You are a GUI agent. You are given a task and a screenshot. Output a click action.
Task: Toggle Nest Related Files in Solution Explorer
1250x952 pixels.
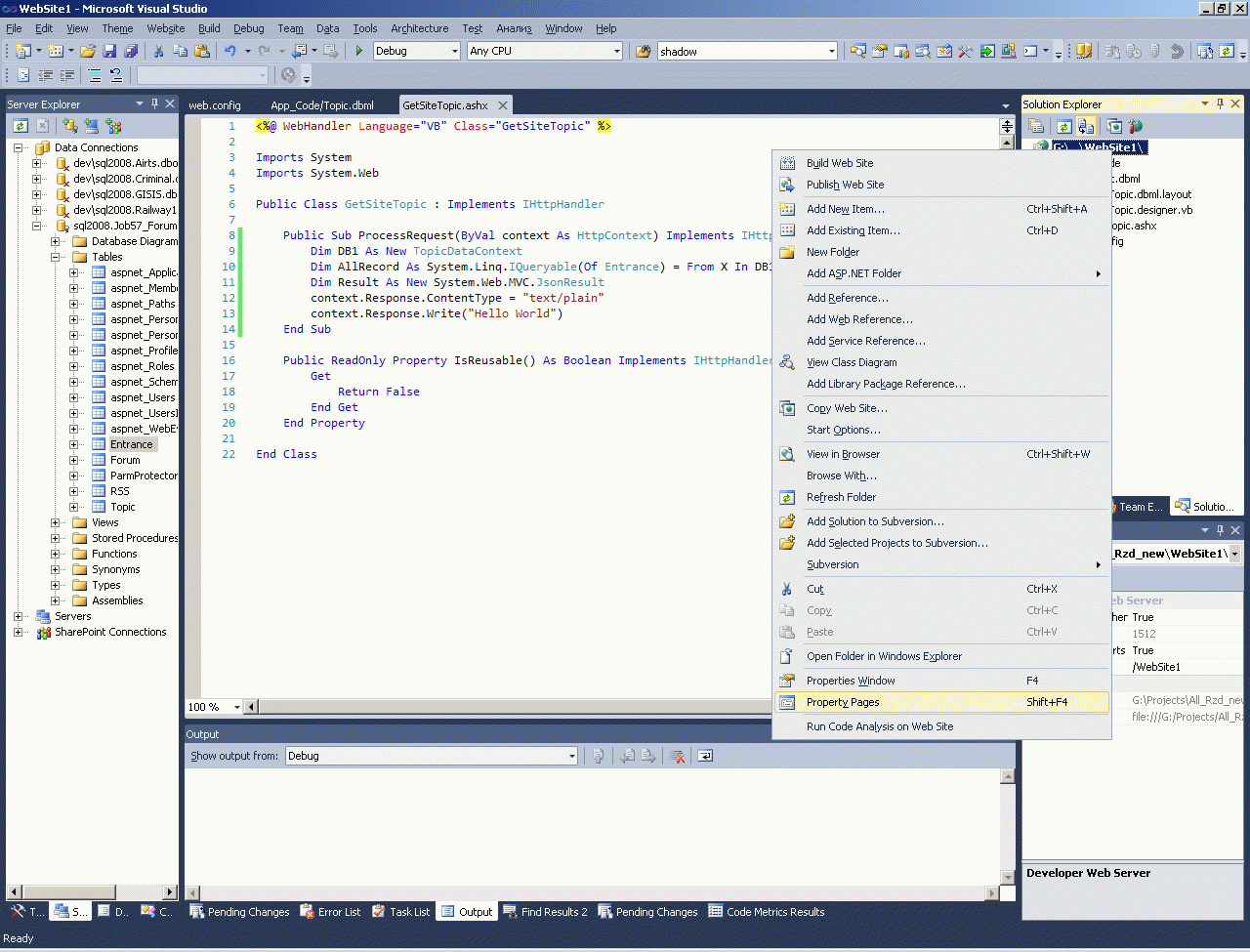[1086, 126]
